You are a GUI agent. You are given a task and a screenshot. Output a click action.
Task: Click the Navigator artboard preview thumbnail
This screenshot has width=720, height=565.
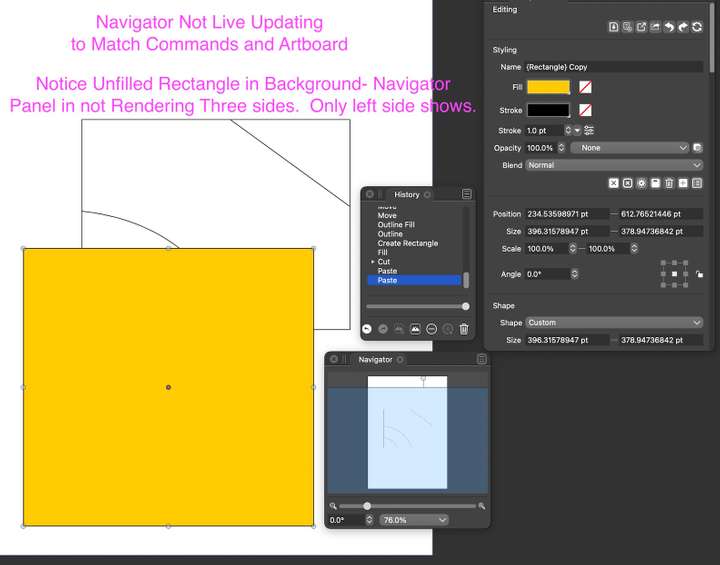pos(407,433)
